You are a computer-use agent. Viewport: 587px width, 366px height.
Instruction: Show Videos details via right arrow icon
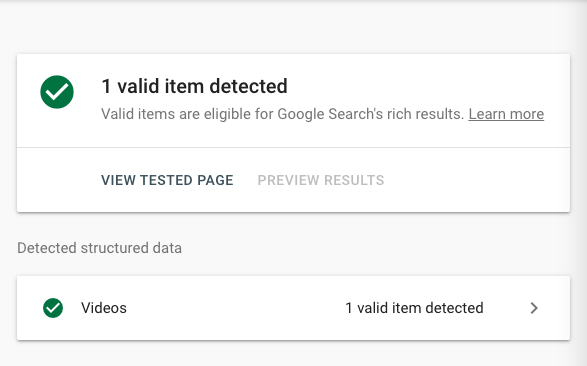[x=534, y=308]
